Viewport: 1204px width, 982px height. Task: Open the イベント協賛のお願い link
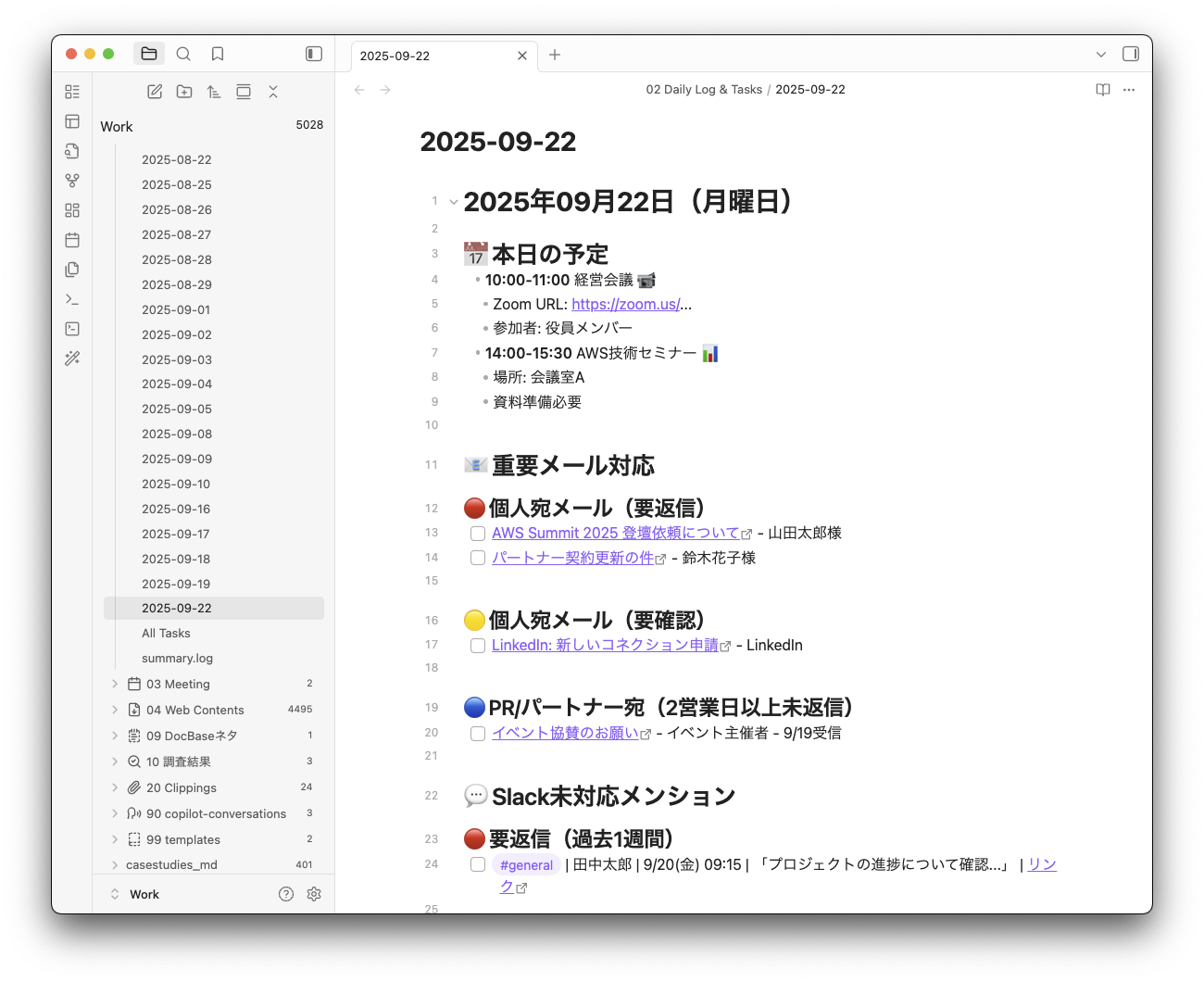566,734
